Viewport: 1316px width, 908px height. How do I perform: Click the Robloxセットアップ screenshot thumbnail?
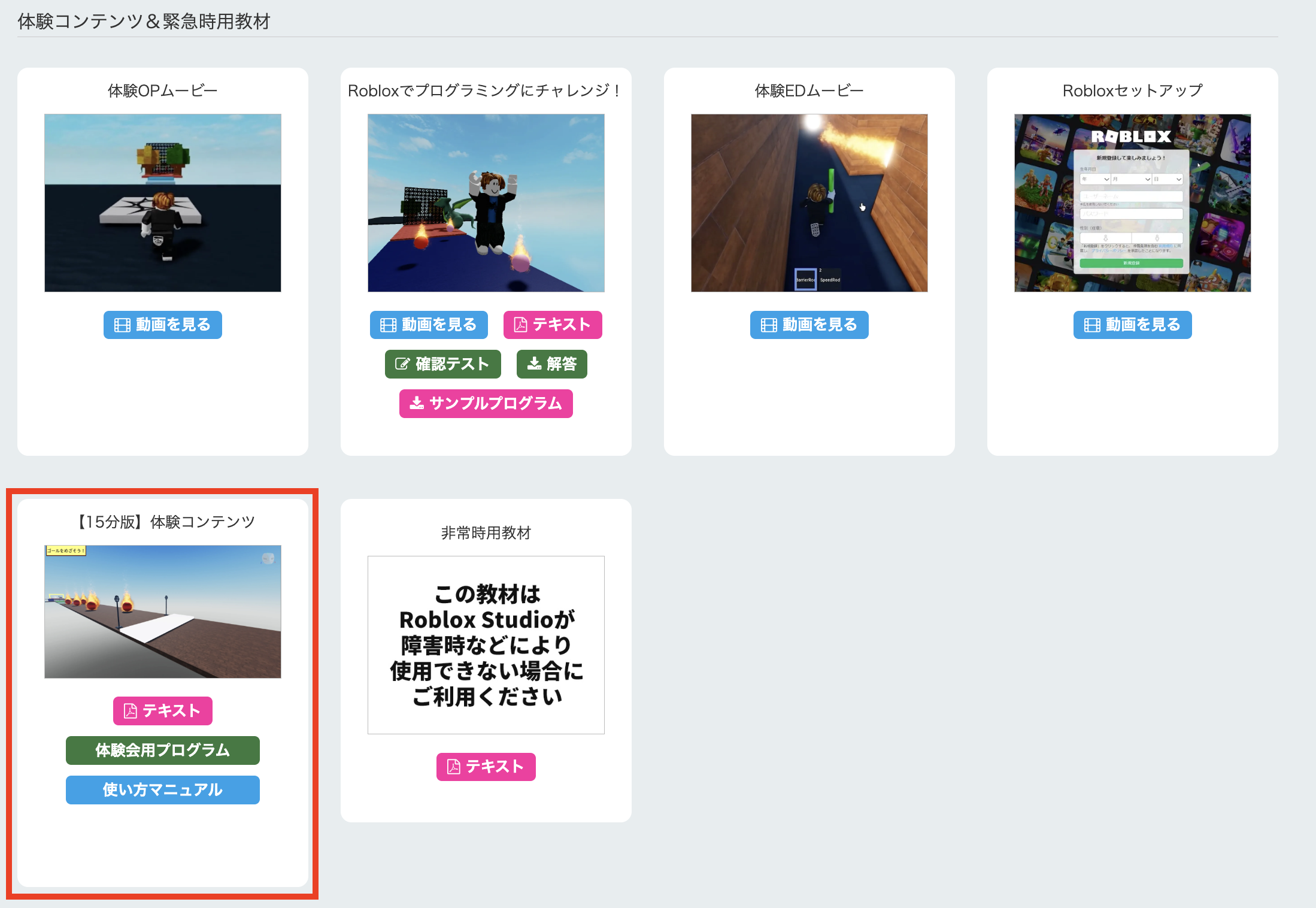pos(1132,203)
